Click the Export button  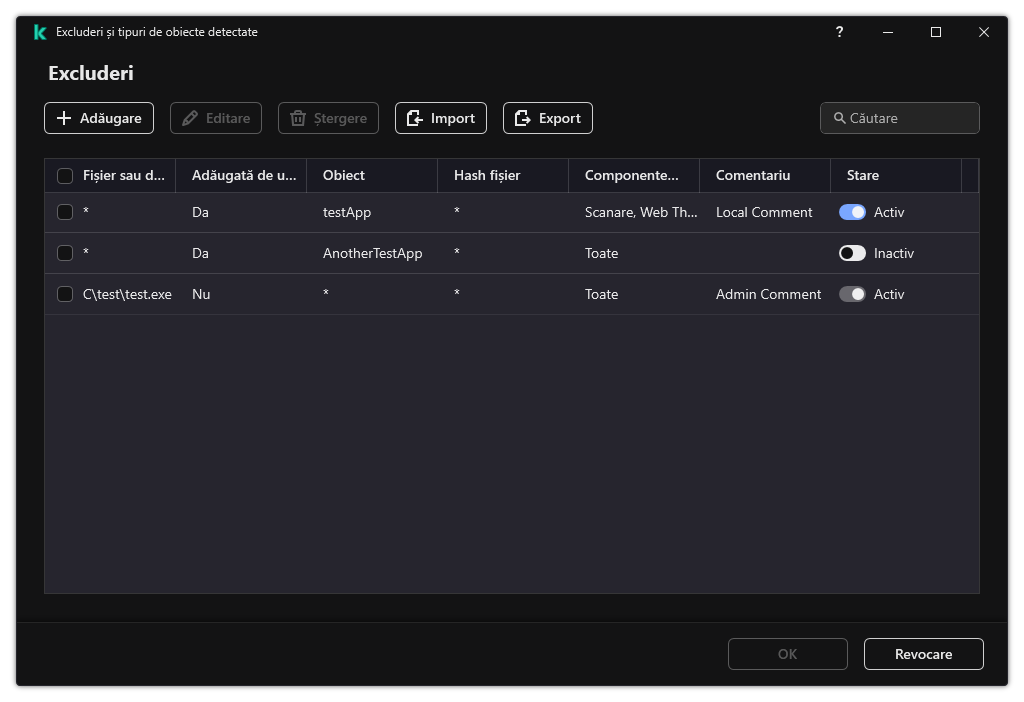[548, 118]
